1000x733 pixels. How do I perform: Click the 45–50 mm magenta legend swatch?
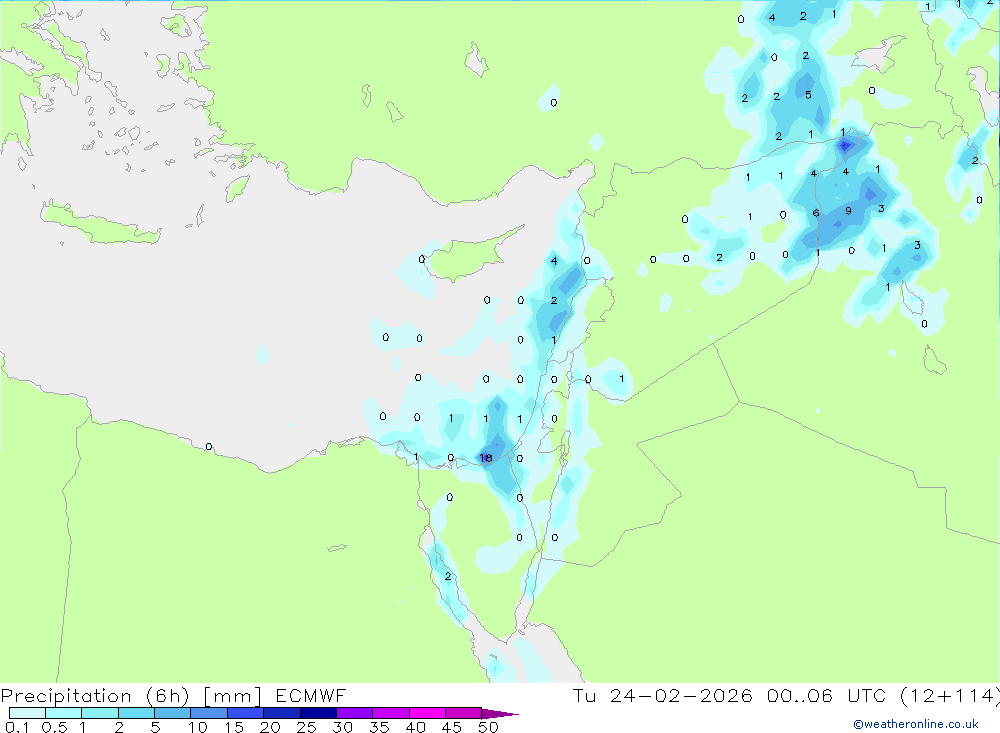coord(464,713)
